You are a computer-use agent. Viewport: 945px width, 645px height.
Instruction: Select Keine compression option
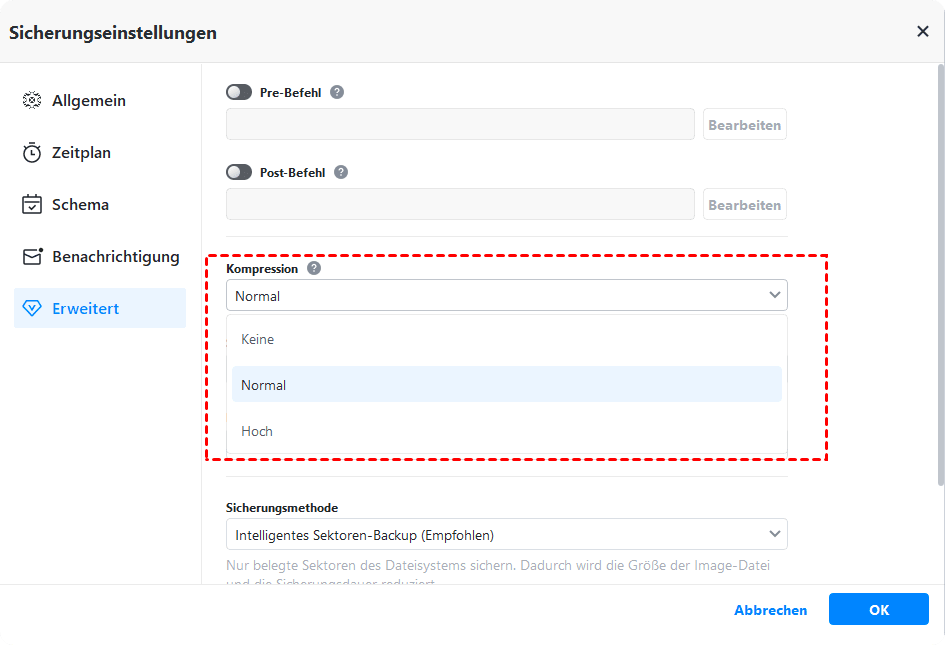pyautogui.click(x=258, y=339)
